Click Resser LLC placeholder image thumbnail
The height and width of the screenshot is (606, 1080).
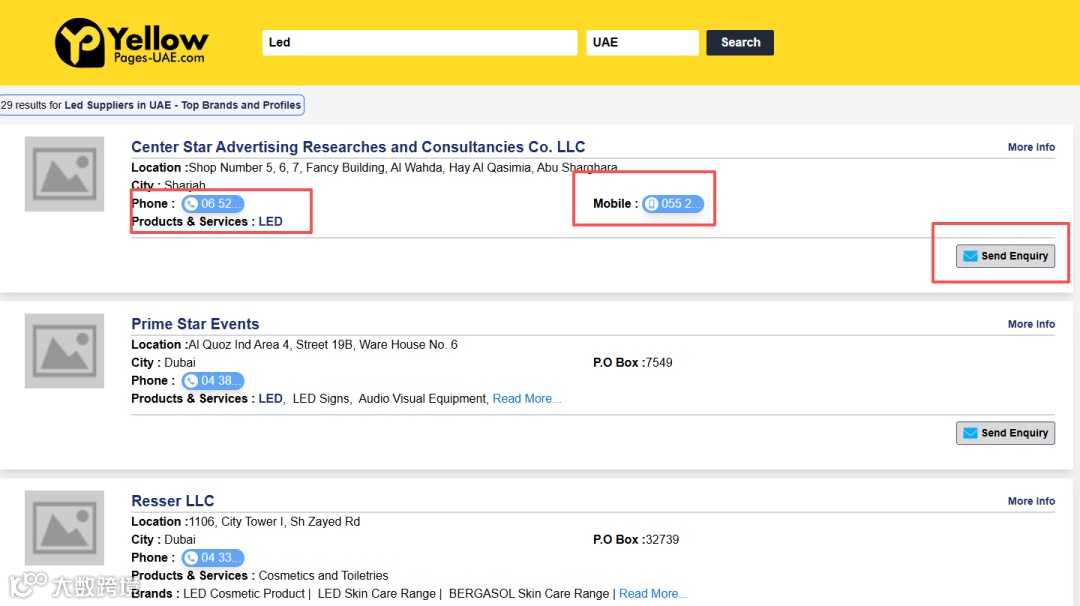(64, 527)
